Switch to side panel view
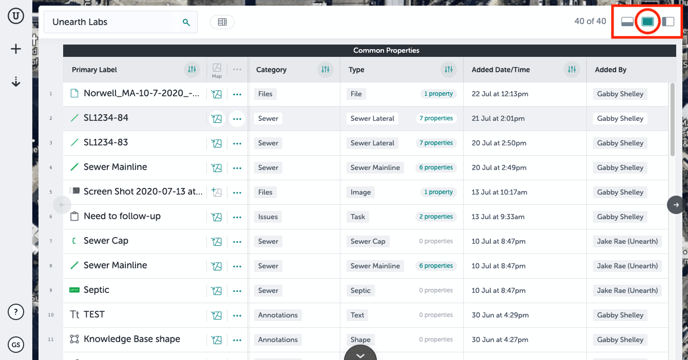The width and height of the screenshot is (688, 360). coord(668,22)
